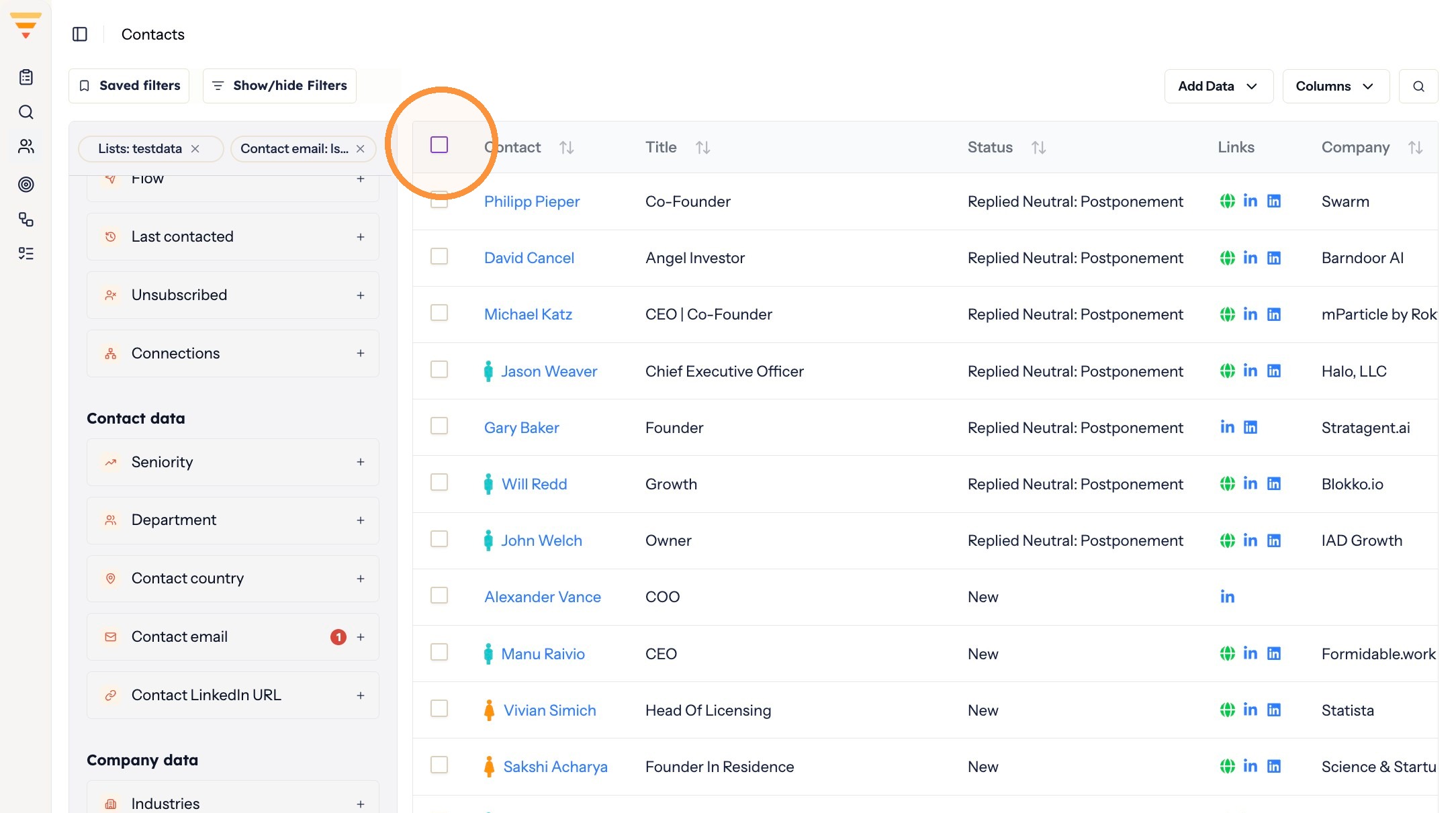Open the target icon in left sidebar
This screenshot has width=1456, height=813.
(x=26, y=184)
